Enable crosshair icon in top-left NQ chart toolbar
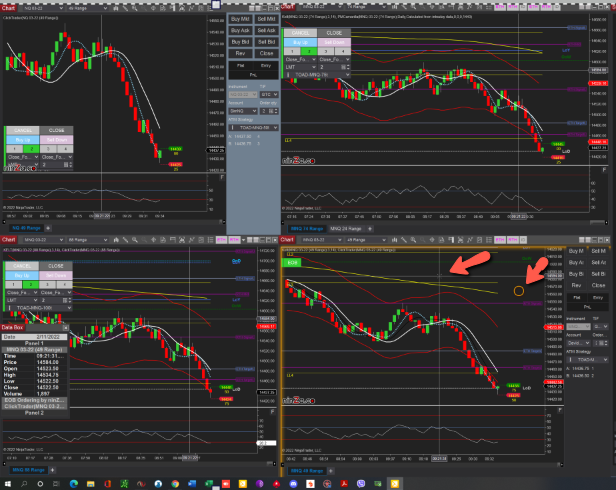616x490 pixels. click(x=154, y=8)
